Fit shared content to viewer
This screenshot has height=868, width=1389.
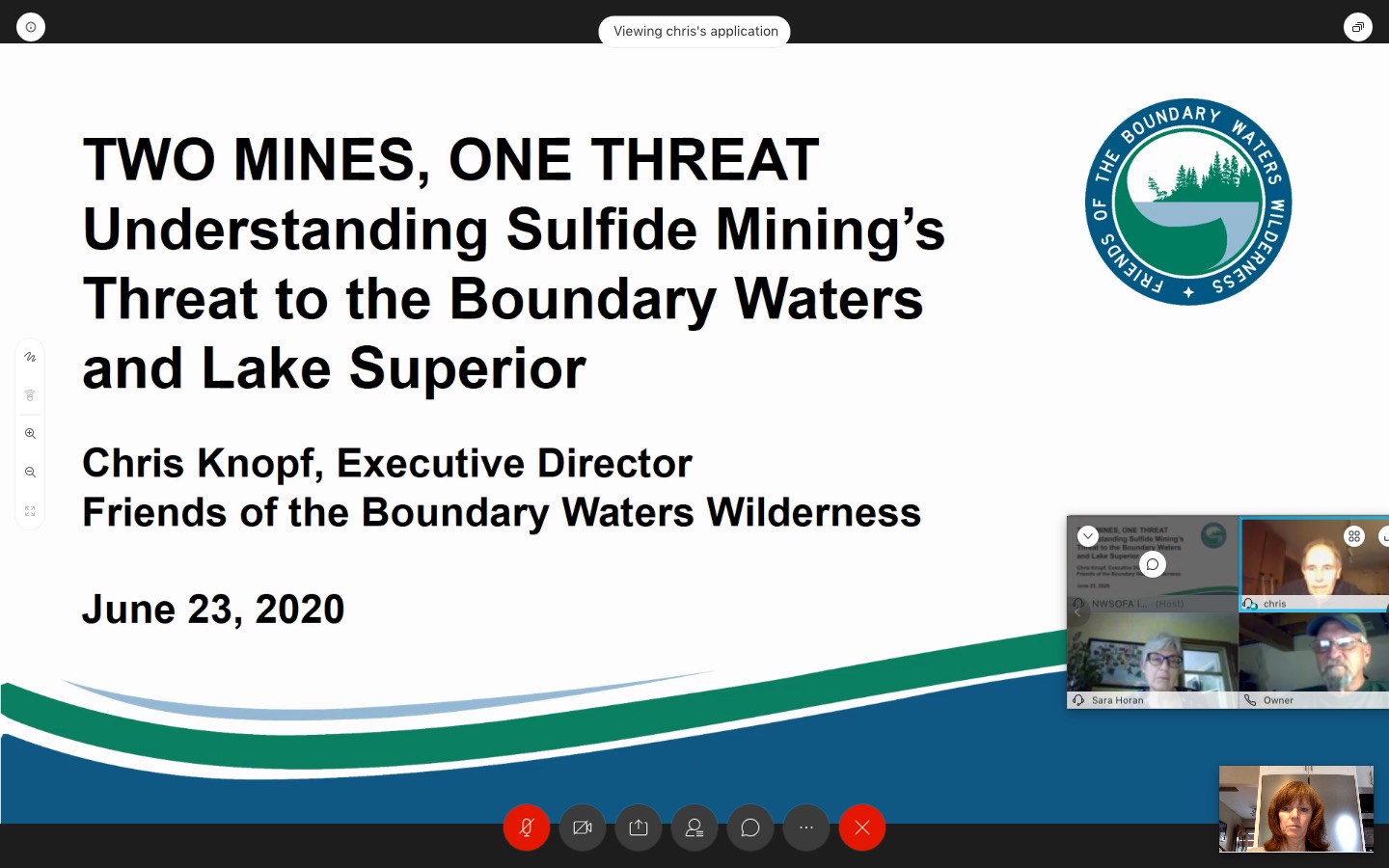[30, 511]
